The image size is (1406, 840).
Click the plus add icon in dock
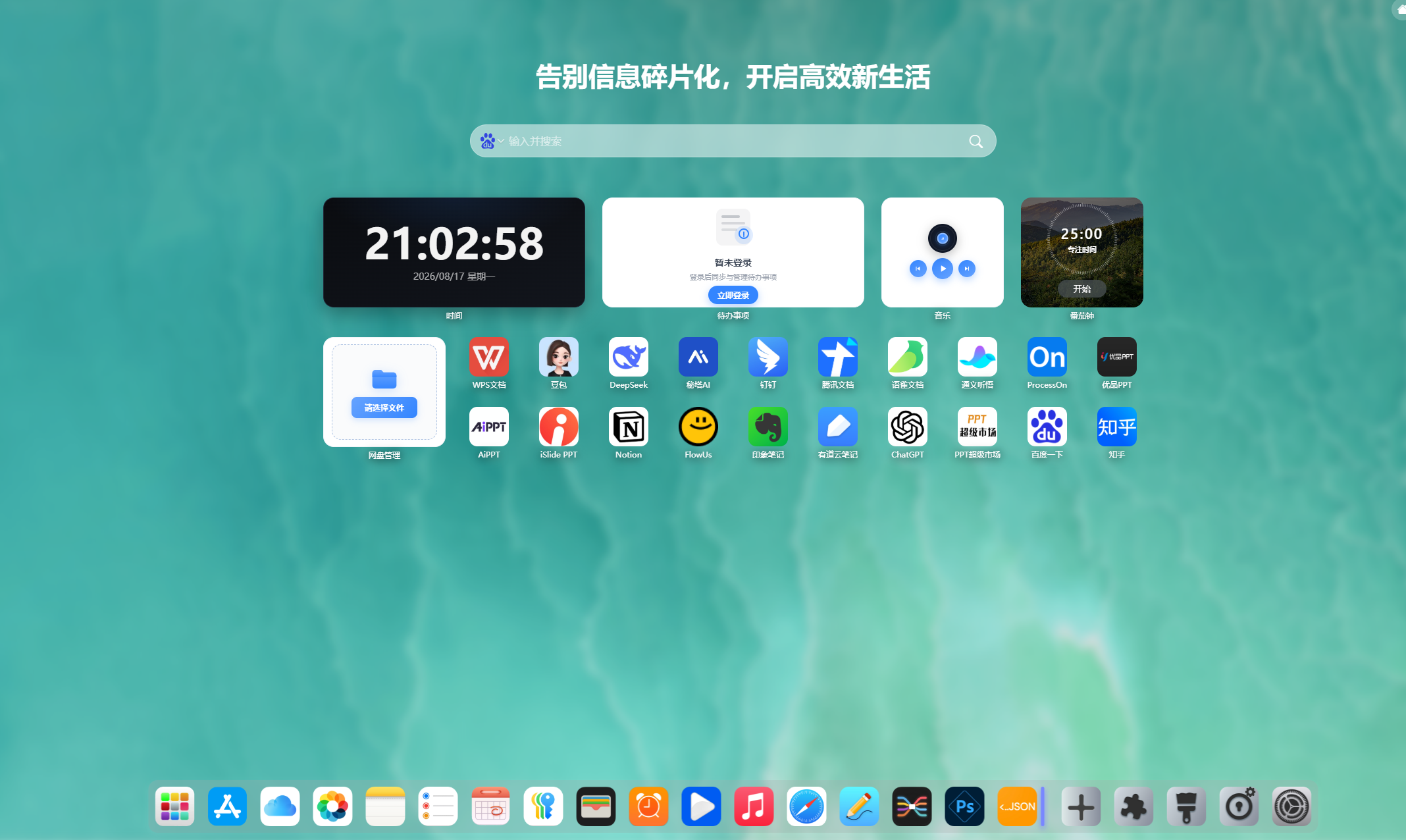1081,806
